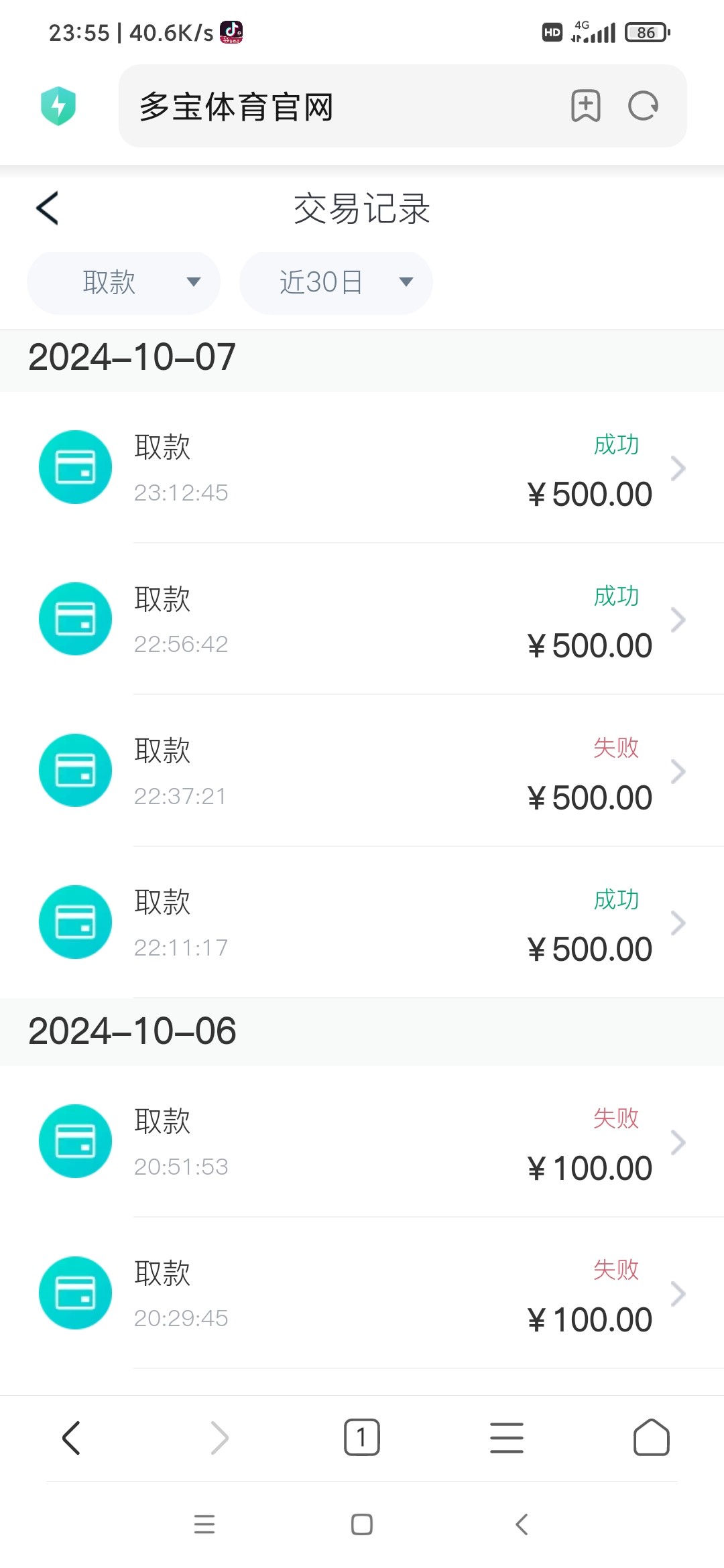724x1568 pixels.
Task: Tap the browser toolbar forward arrow
Action: click(219, 1437)
